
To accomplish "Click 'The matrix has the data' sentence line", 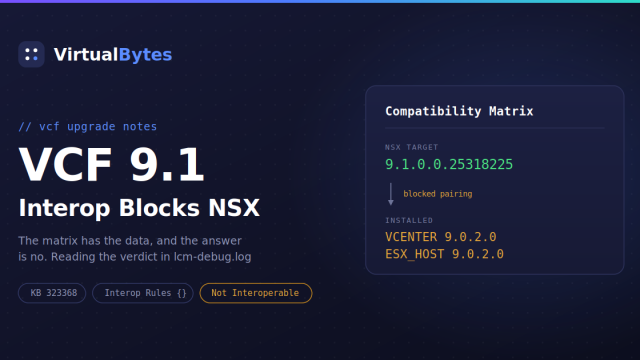I will point(130,241).
